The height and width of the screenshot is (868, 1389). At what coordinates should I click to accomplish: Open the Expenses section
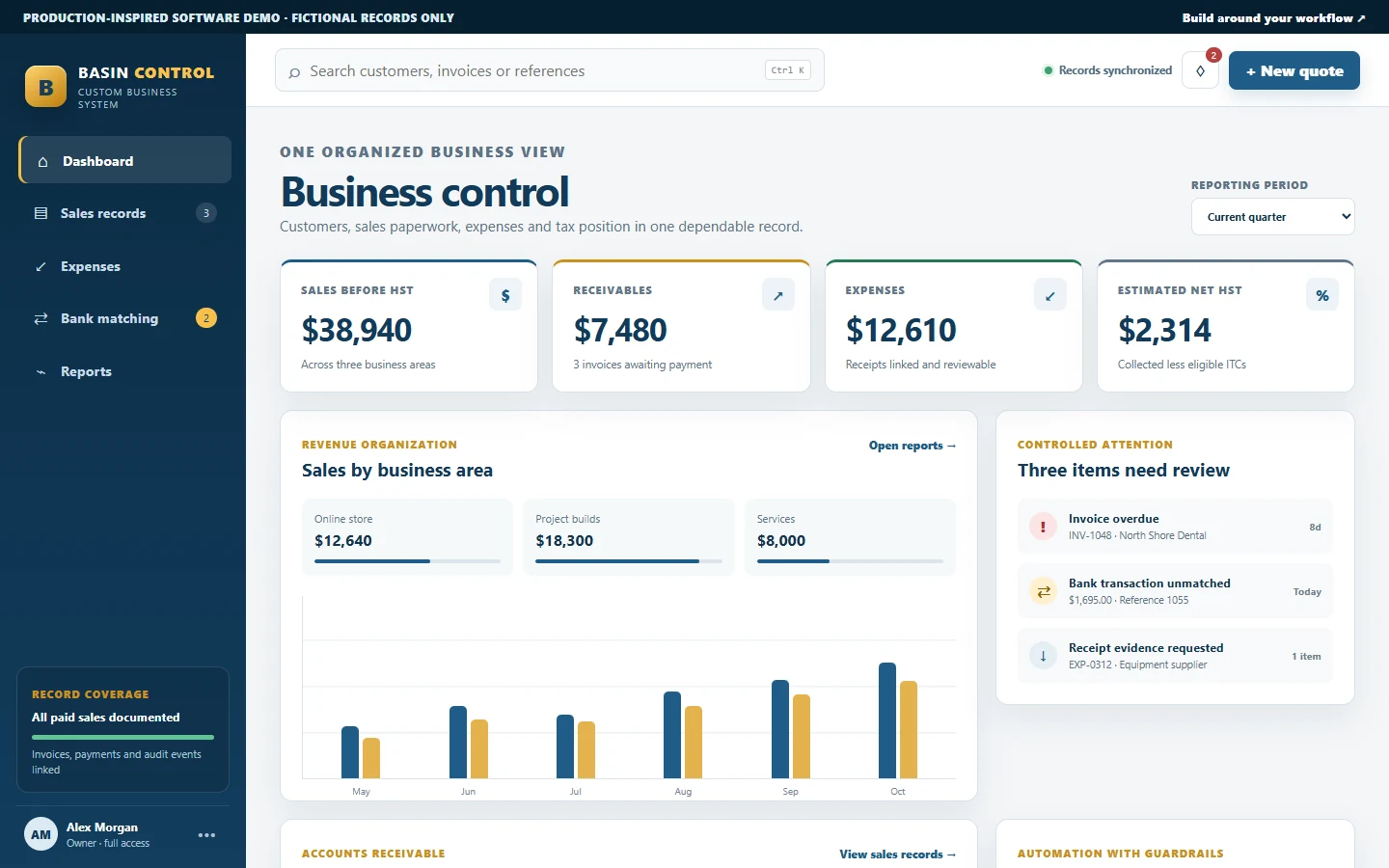[x=125, y=266]
